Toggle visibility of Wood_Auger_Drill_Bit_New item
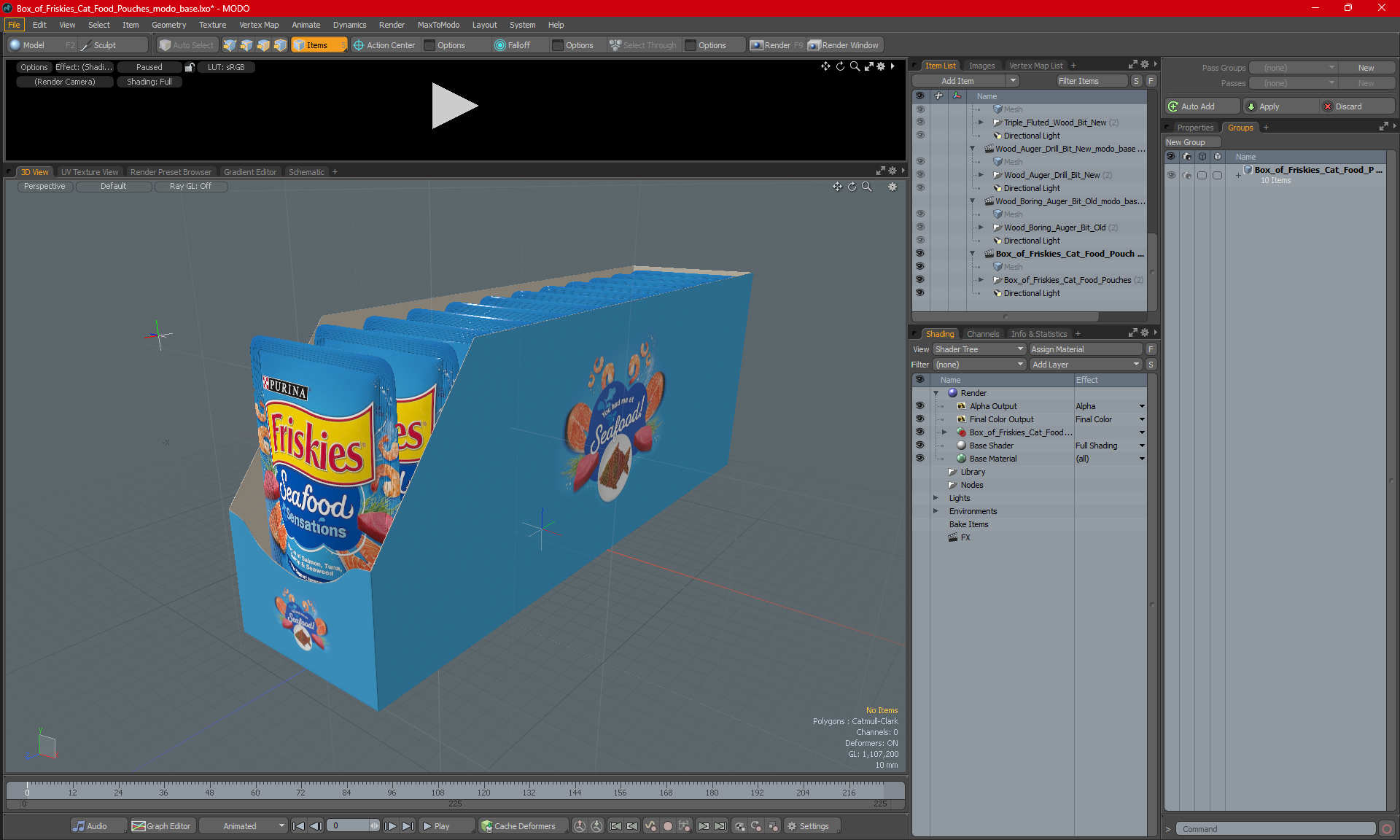This screenshot has height=840, width=1400. point(919,175)
